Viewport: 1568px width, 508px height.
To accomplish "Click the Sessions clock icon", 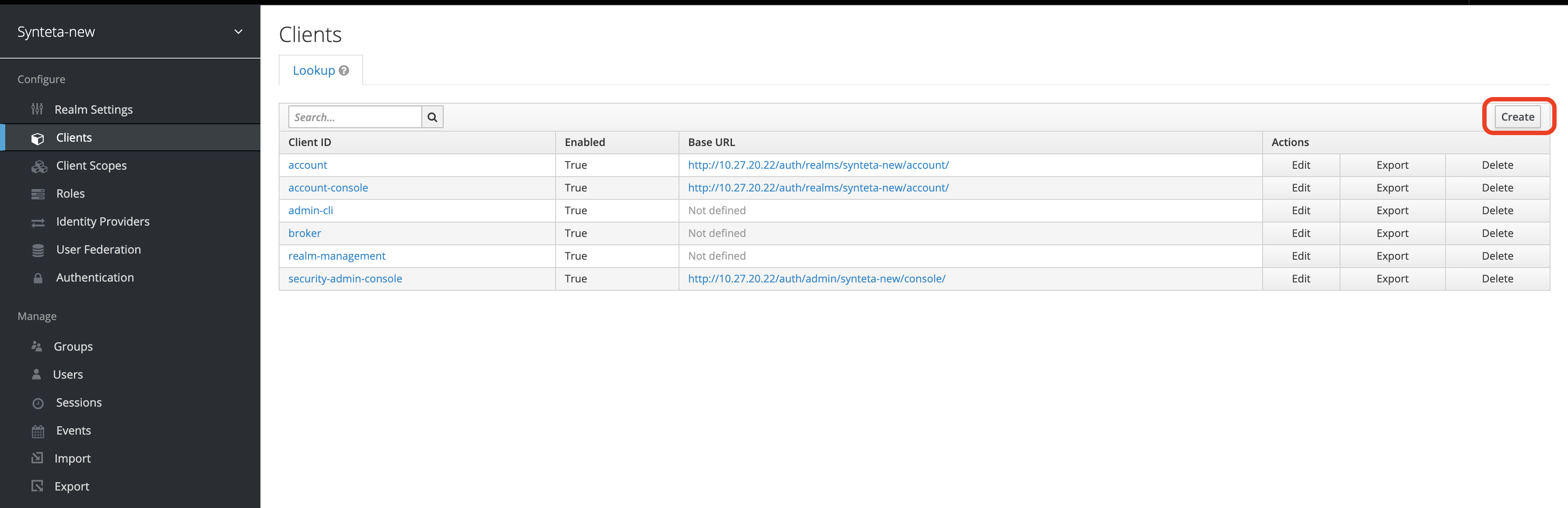I will click(38, 404).
